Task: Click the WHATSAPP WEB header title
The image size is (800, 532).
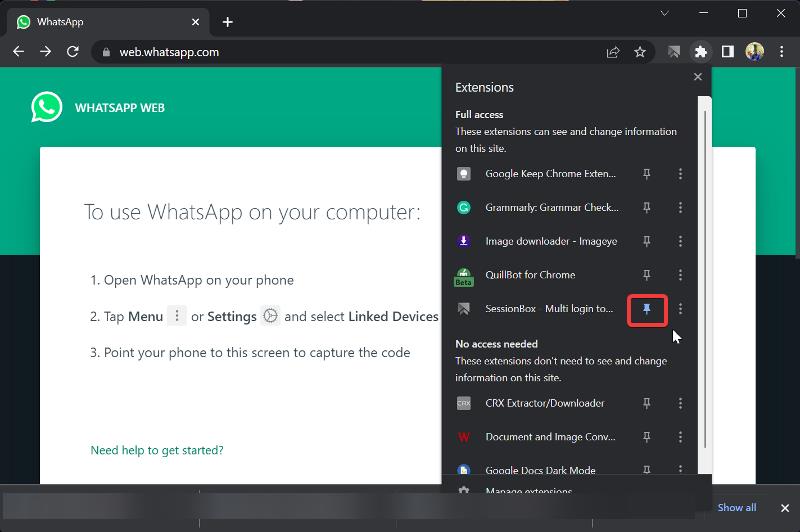Action: 120,108
